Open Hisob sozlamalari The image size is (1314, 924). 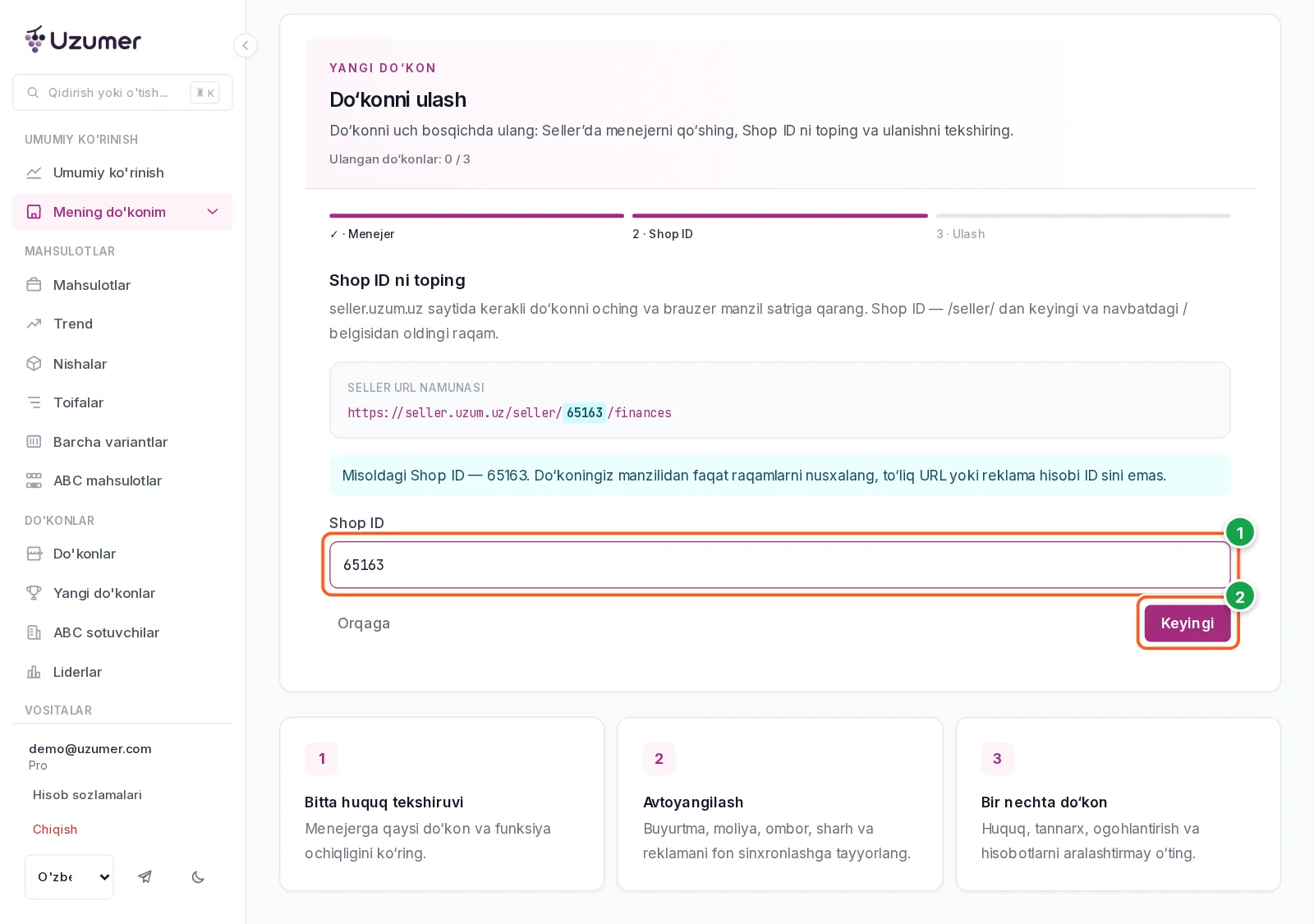pyautogui.click(x=87, y=795)
